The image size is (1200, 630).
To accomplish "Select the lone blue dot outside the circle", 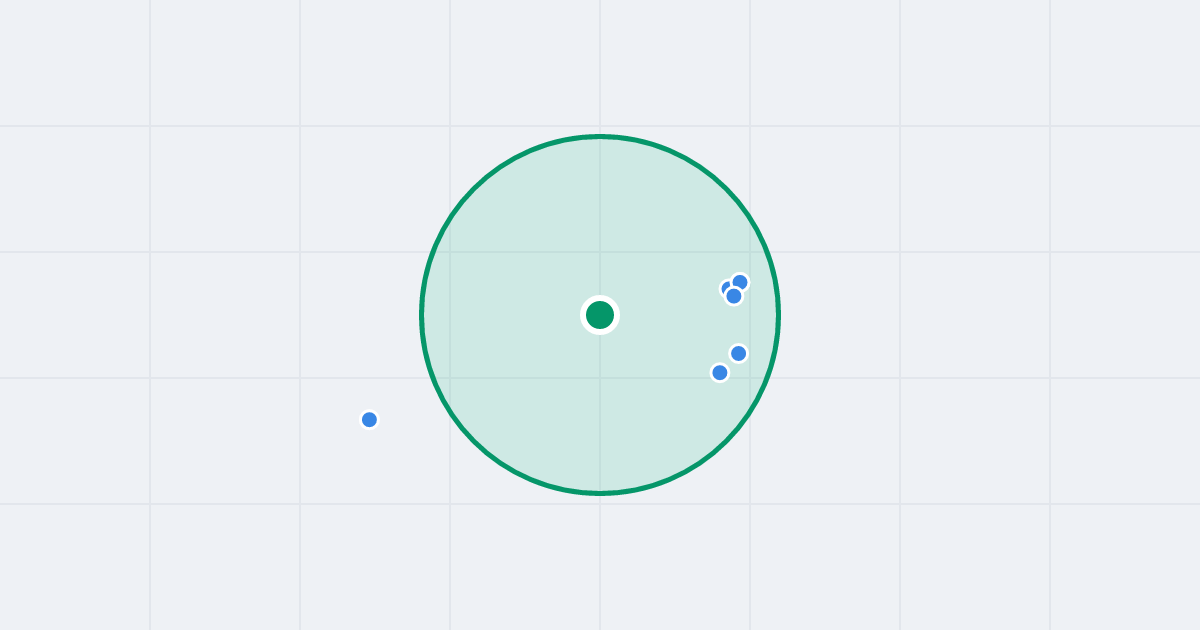I will [x=369, y=419].
